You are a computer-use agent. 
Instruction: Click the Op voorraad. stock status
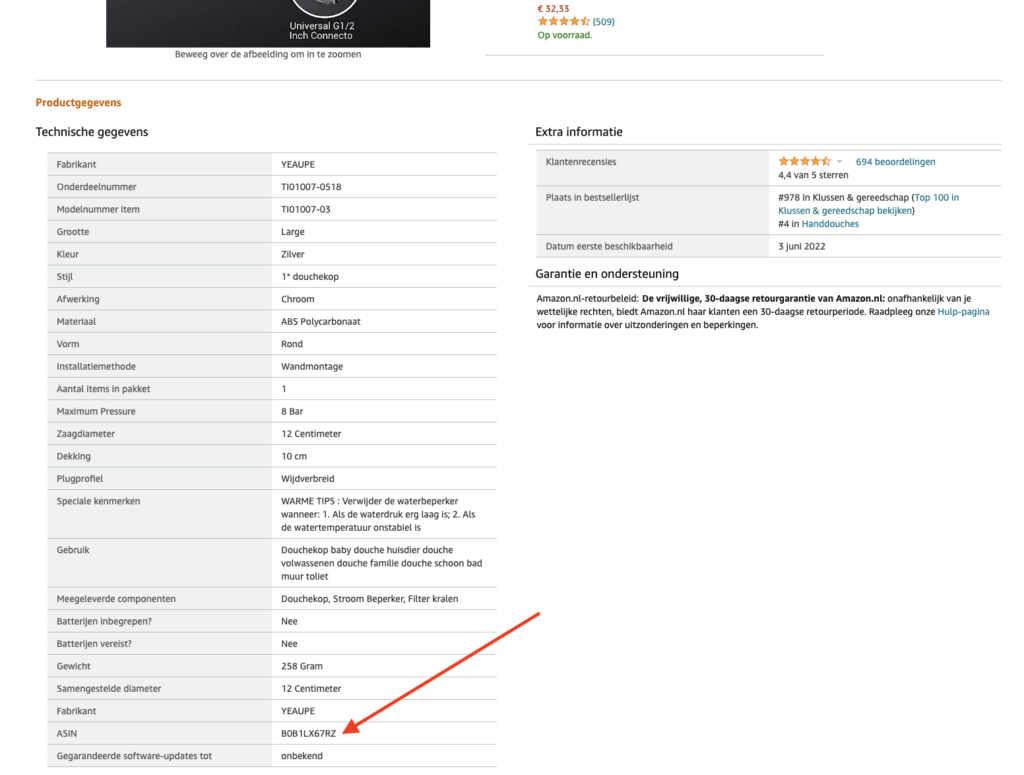(x=564, y=35)
